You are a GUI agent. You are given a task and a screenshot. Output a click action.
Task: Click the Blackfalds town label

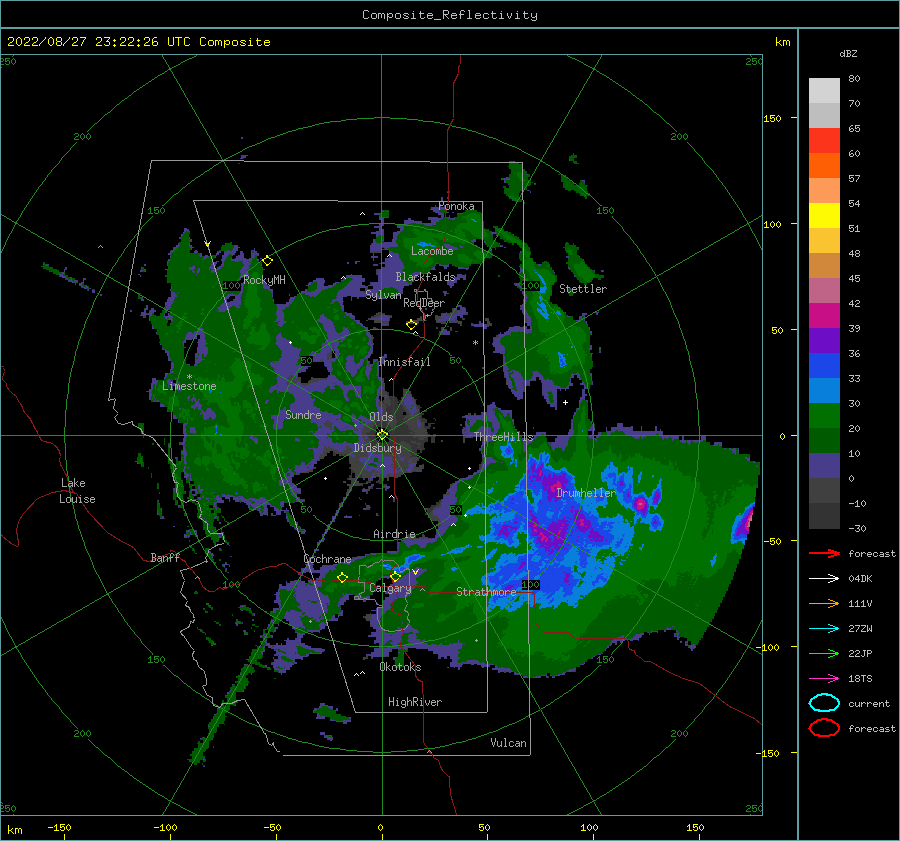click(425, 277)
